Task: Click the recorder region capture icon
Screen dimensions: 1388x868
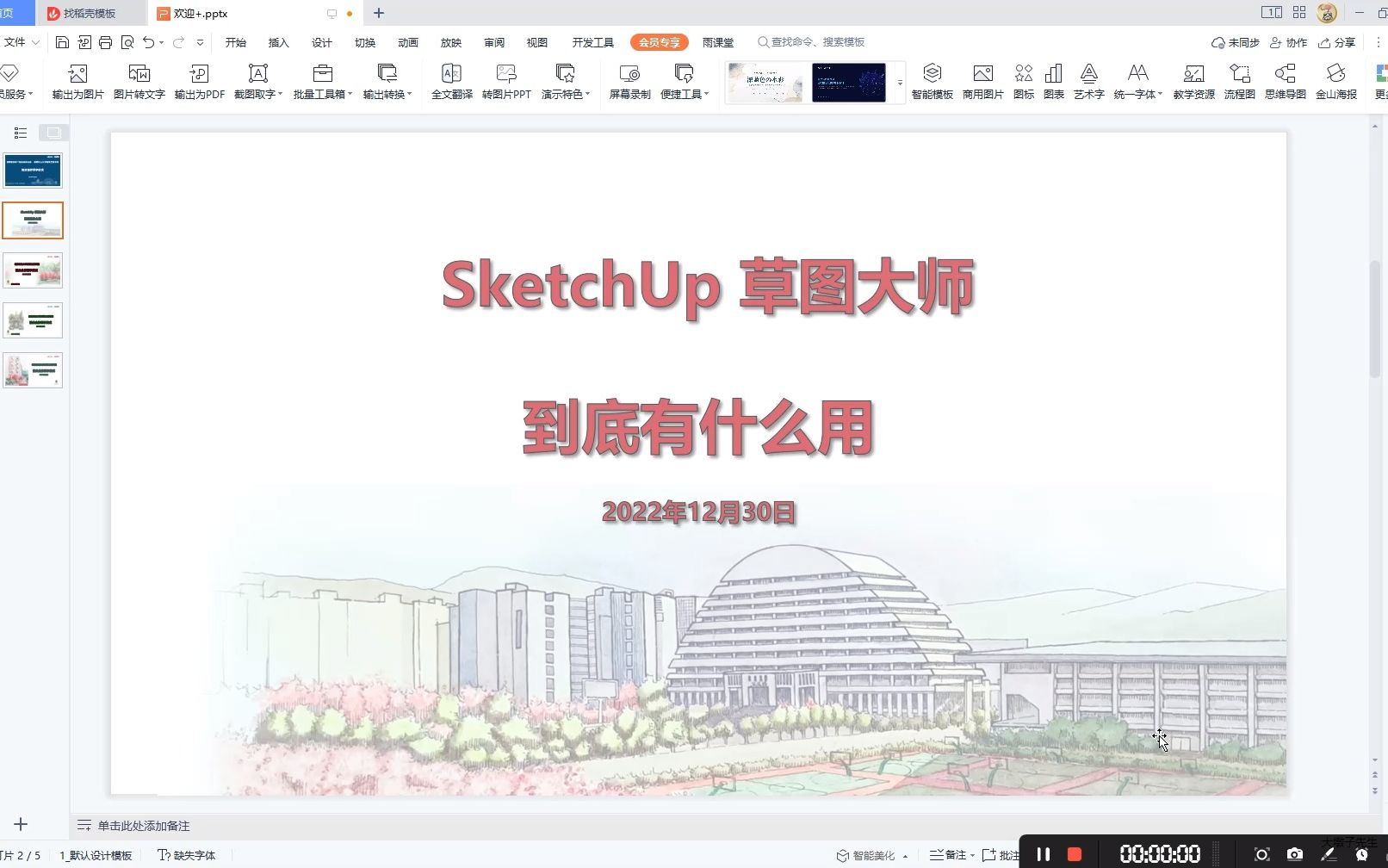Action: (x=1261, y=854)
